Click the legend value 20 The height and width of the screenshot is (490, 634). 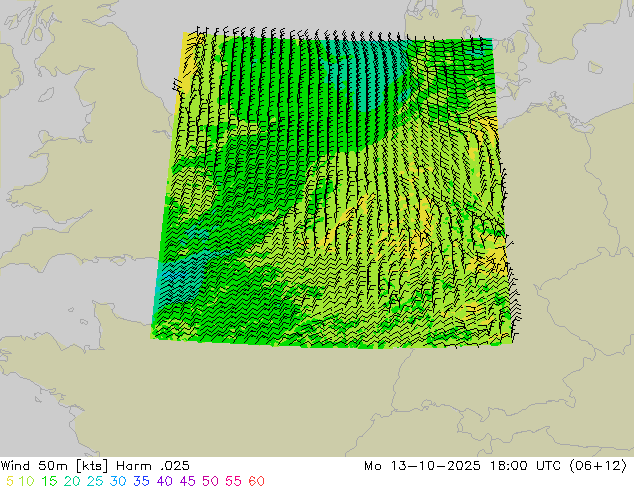(72, 481)
